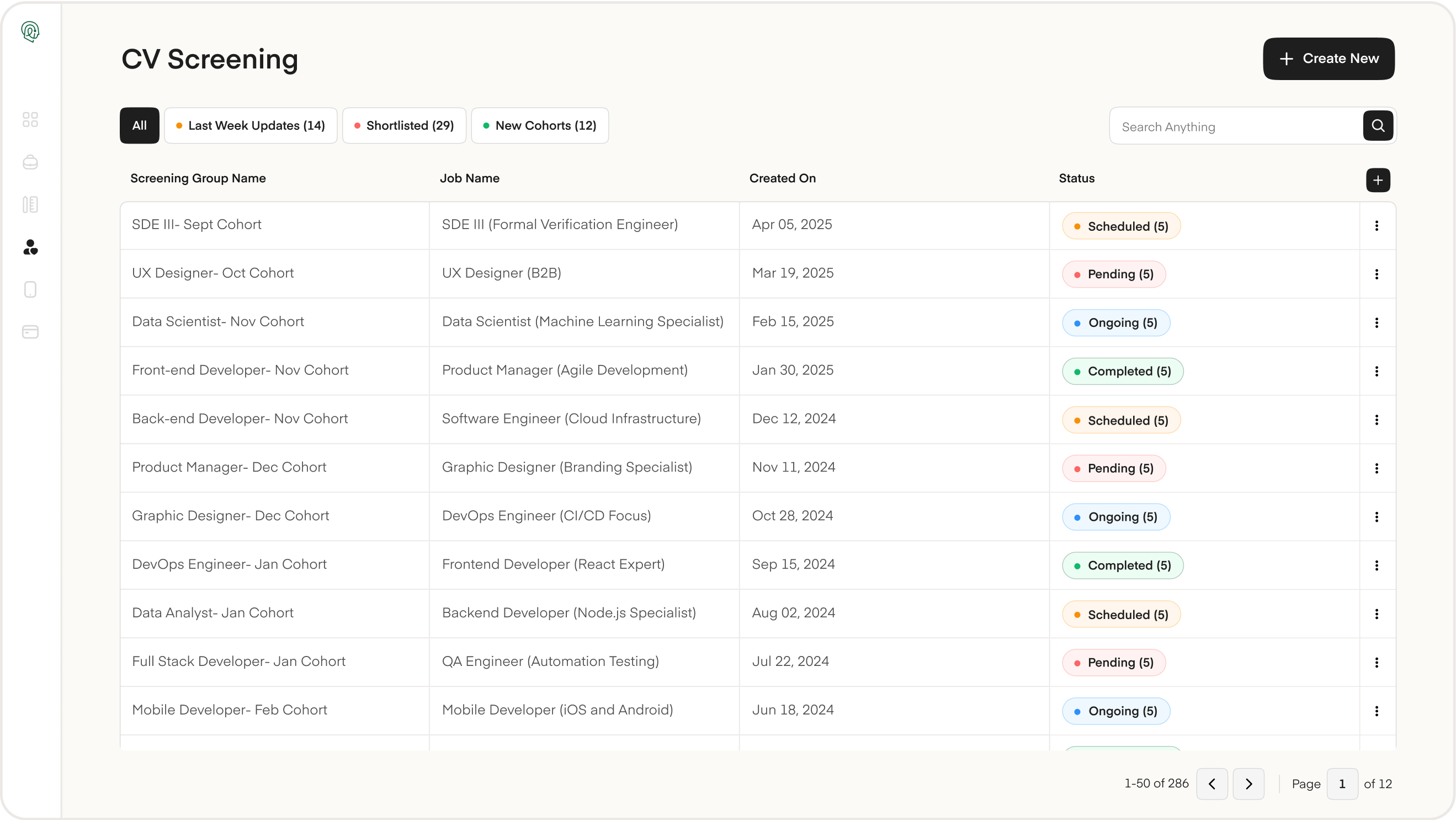
Task: Select 'Software Engineer (Cloud Infrastructure)' job cell
Action: 571,419
